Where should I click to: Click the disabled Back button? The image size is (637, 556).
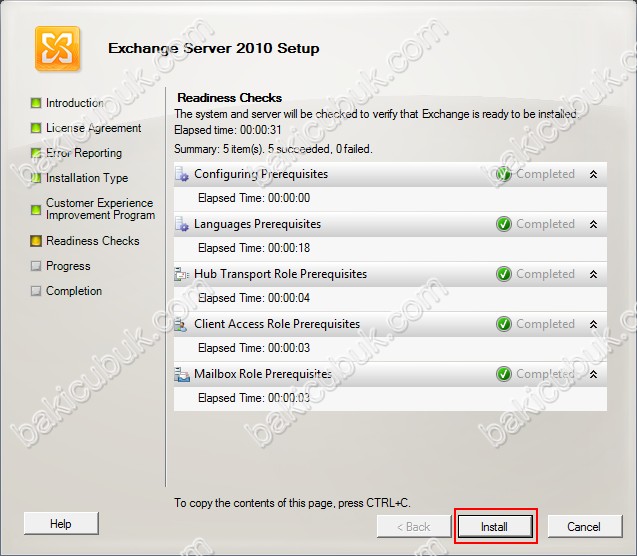414,527
